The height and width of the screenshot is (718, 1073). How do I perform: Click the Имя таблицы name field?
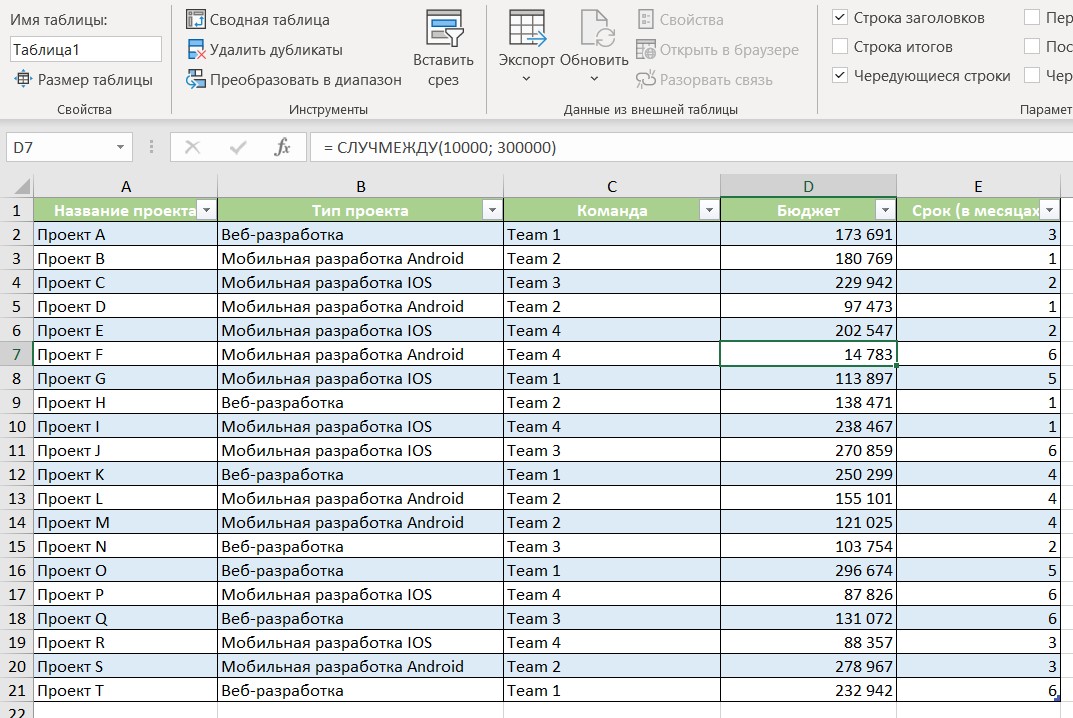point(86,49)
